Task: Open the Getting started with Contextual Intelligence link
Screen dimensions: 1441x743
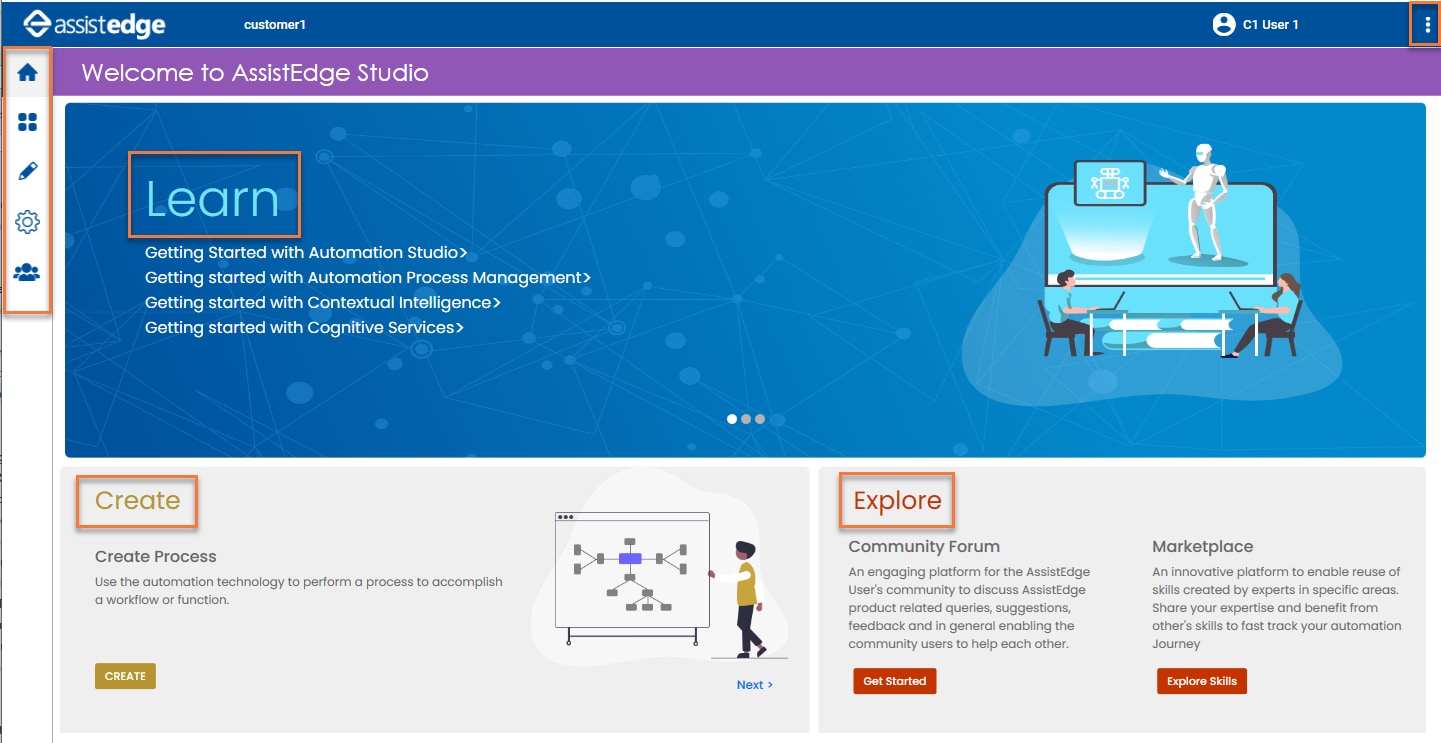Action: (322, 302)
